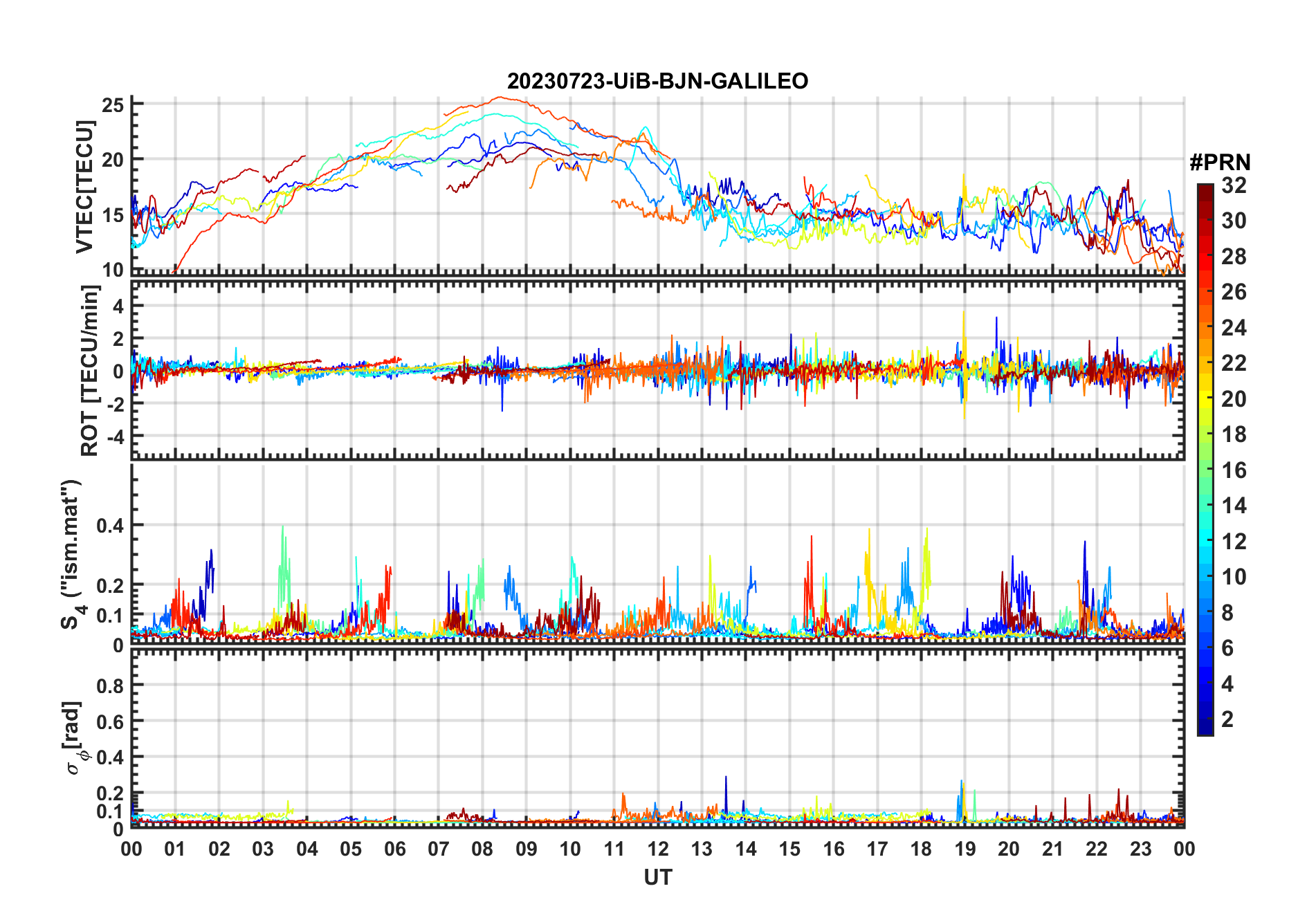Screen dimensions: 1316x920
Task: Click sigma-phi y-axis tick label 0.4
Action: point(111,757)
